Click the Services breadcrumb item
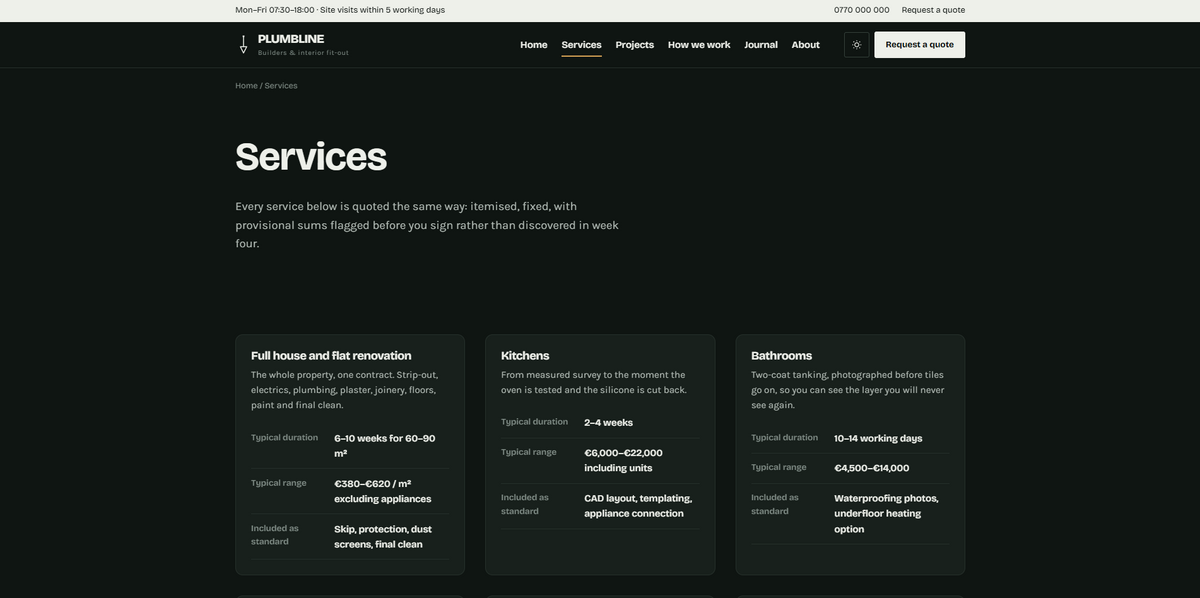Viewport: 1200px width, 598px height. click(281, 86)
